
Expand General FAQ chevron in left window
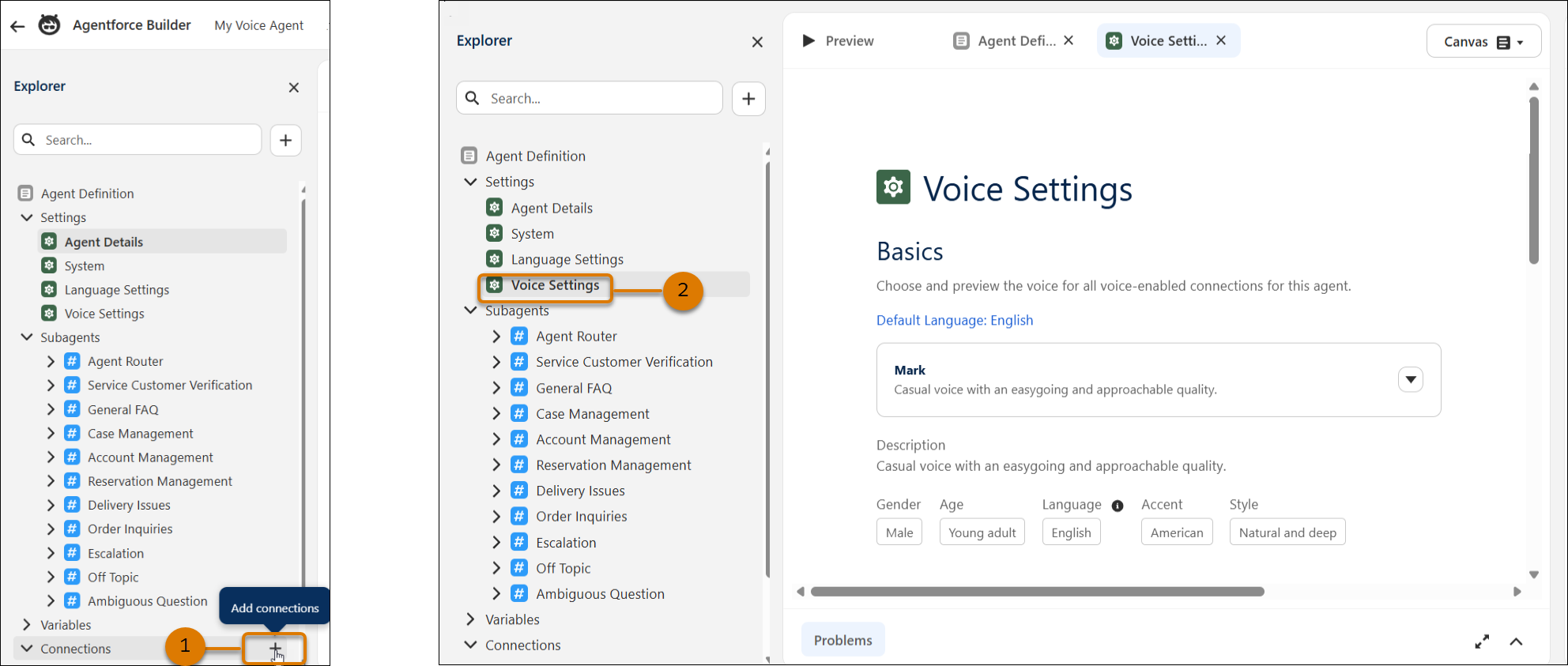(51, 409)
